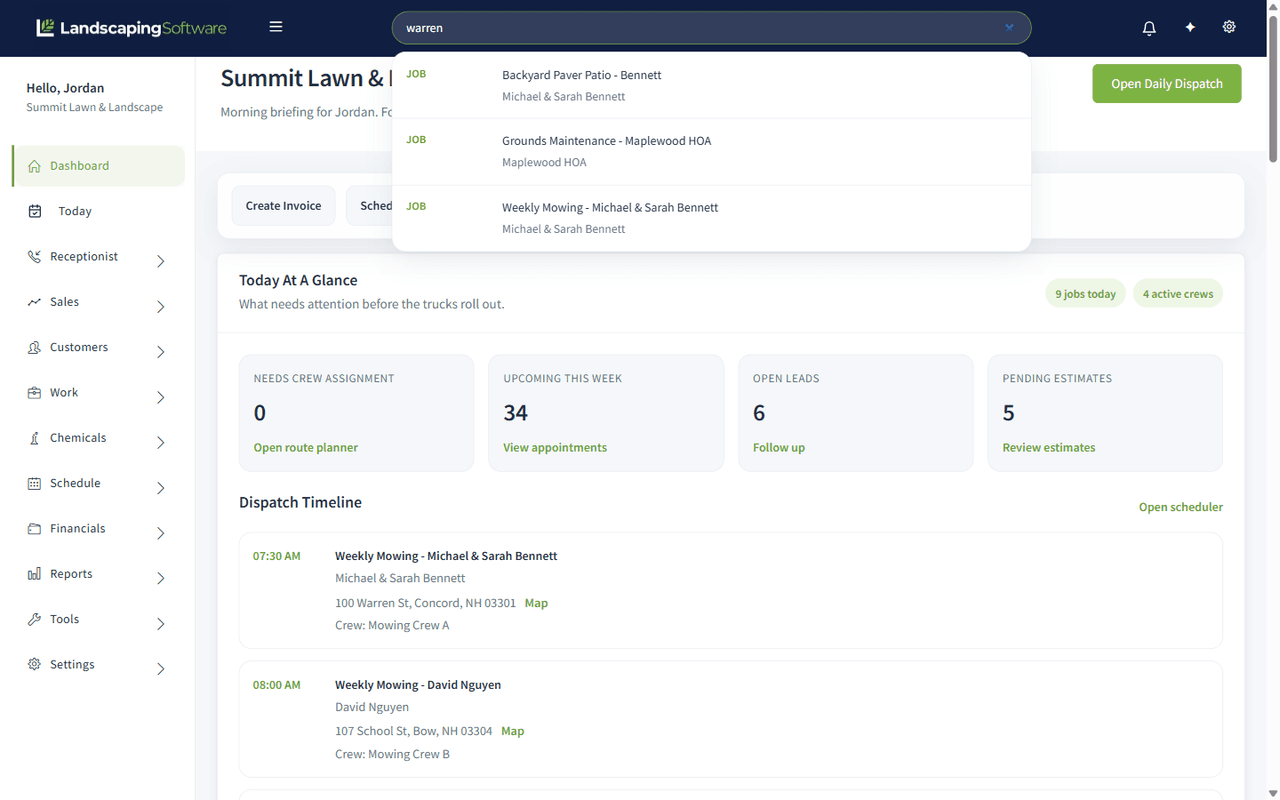Expand the Schedule submenu chevron

click(161, 488)
